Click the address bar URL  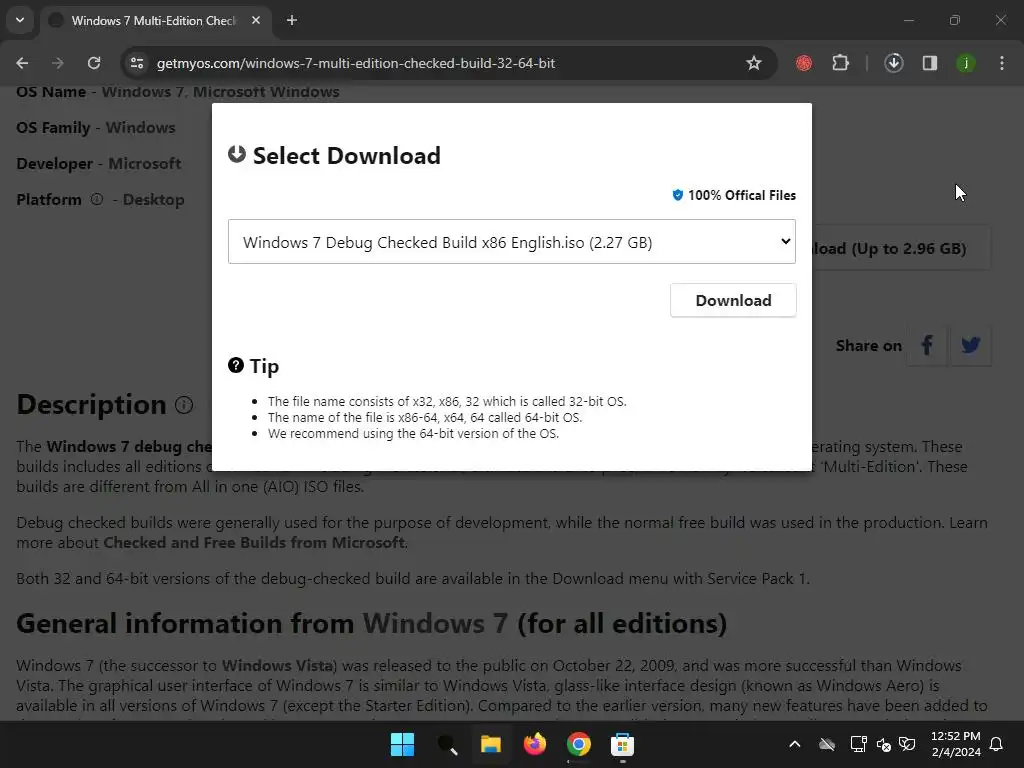pos(356,63)
